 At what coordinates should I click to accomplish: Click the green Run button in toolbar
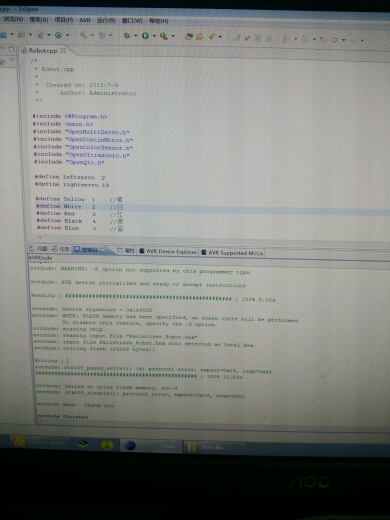(145, 35)
